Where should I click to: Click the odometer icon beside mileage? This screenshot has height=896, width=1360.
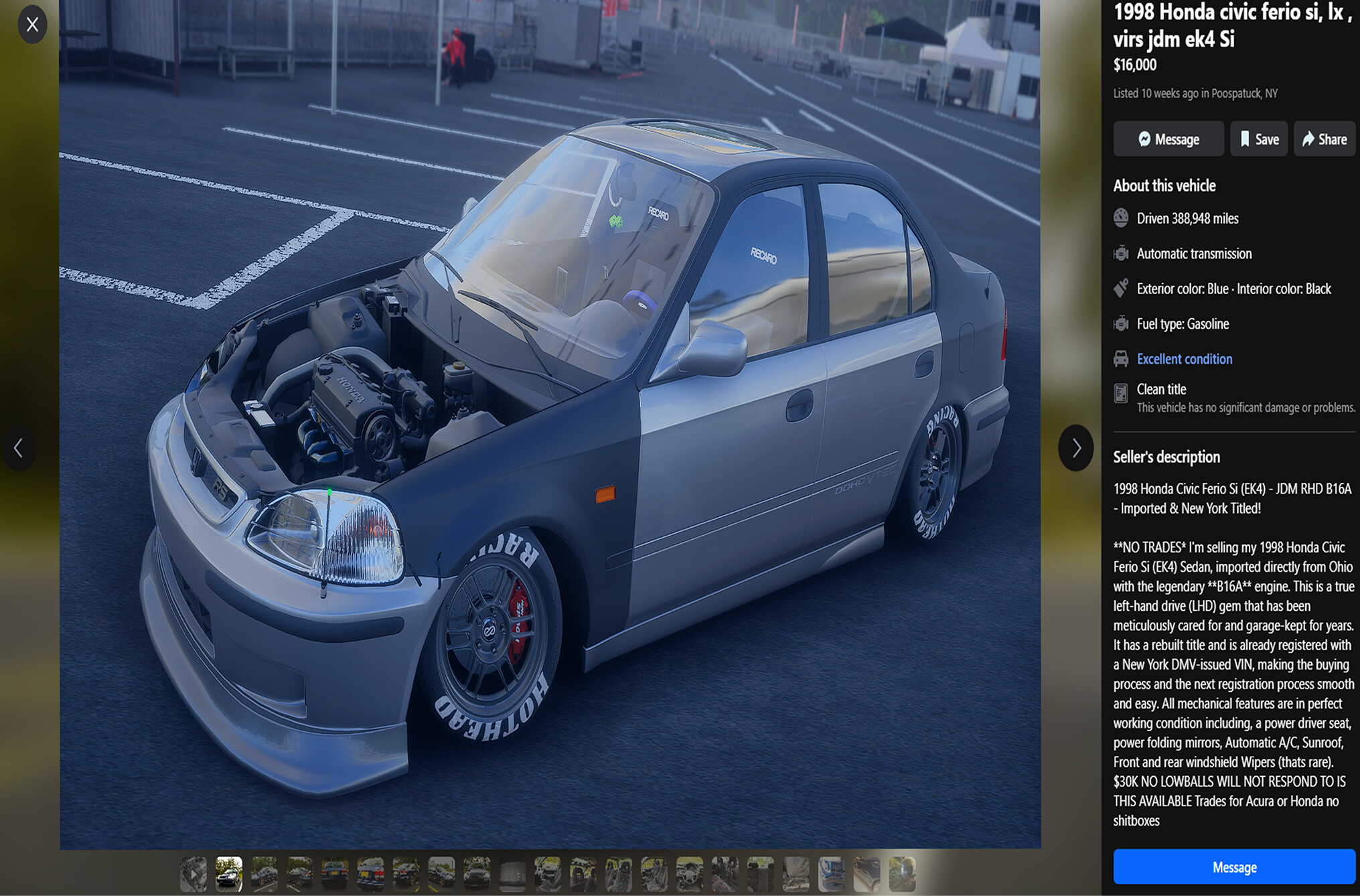(x=1121, y=218)
